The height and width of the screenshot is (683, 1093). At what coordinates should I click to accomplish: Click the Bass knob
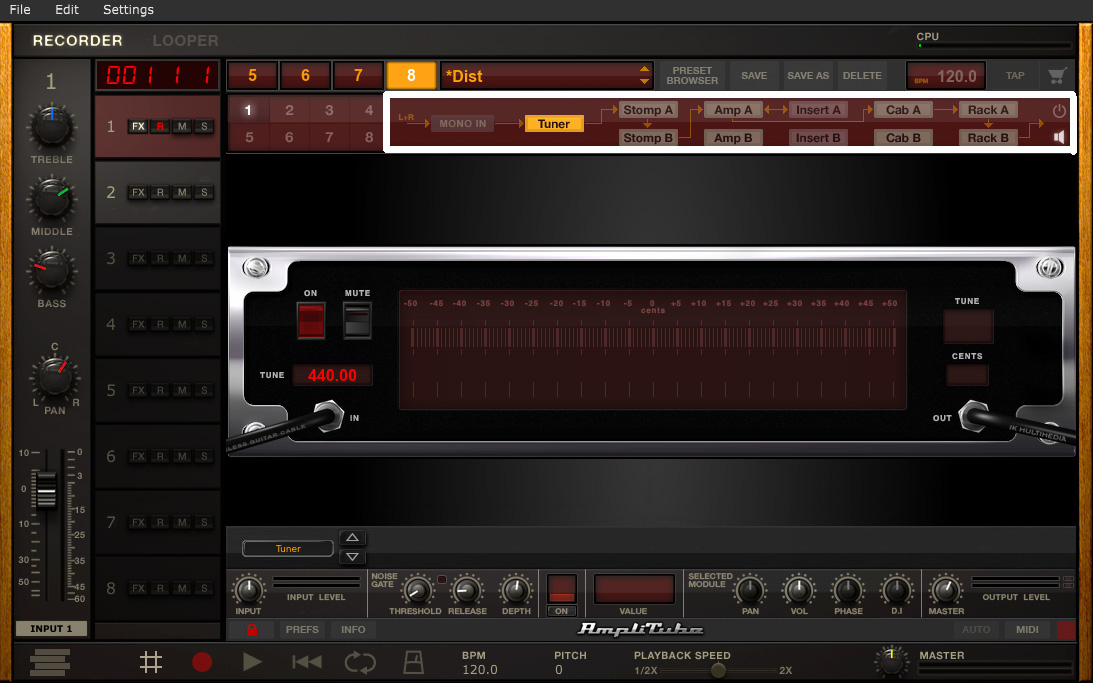point(52,270)
